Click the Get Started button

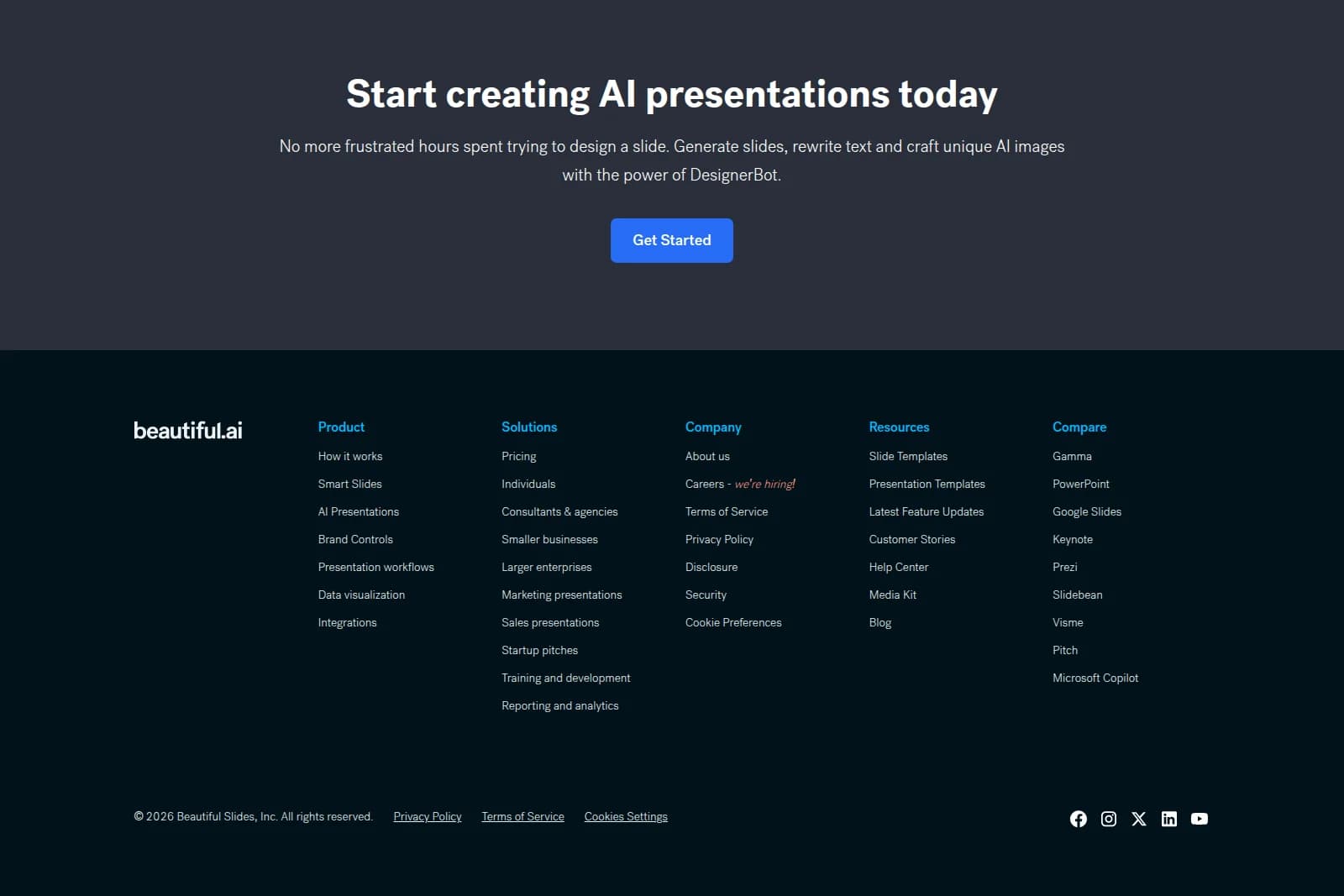tap(671, 240)
